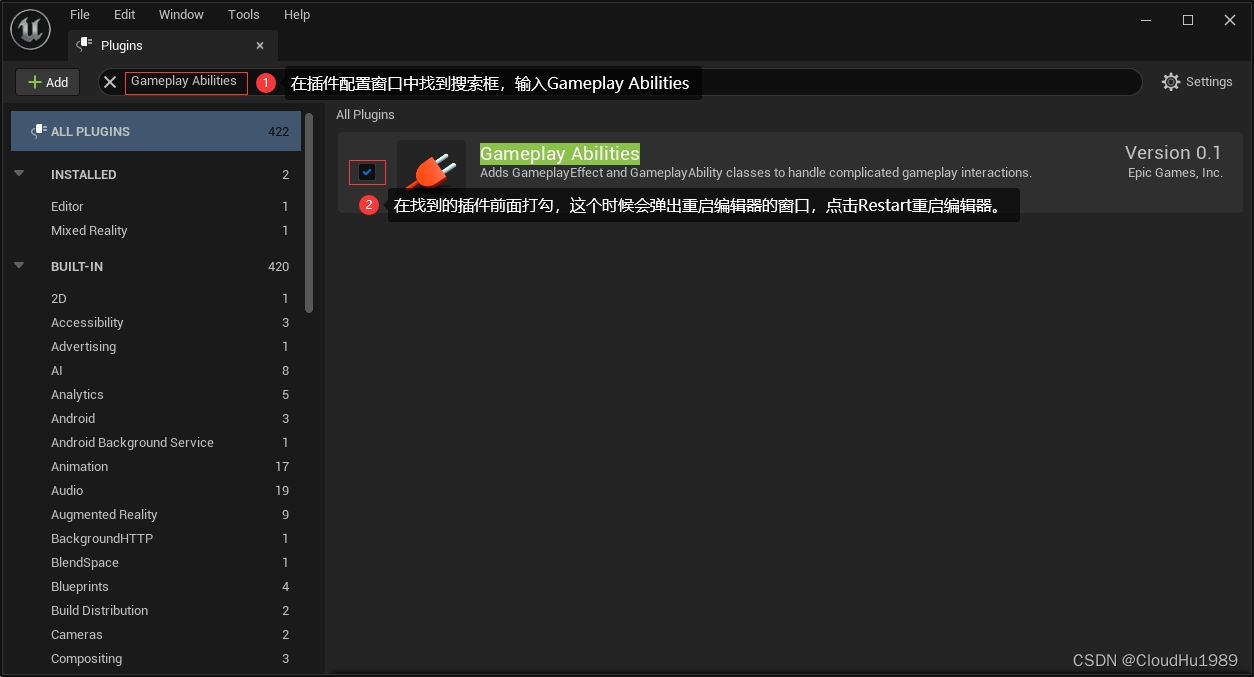Collapse the Installed category section
This screenshot has height=677, width=1254.
(x=19, y=174)
